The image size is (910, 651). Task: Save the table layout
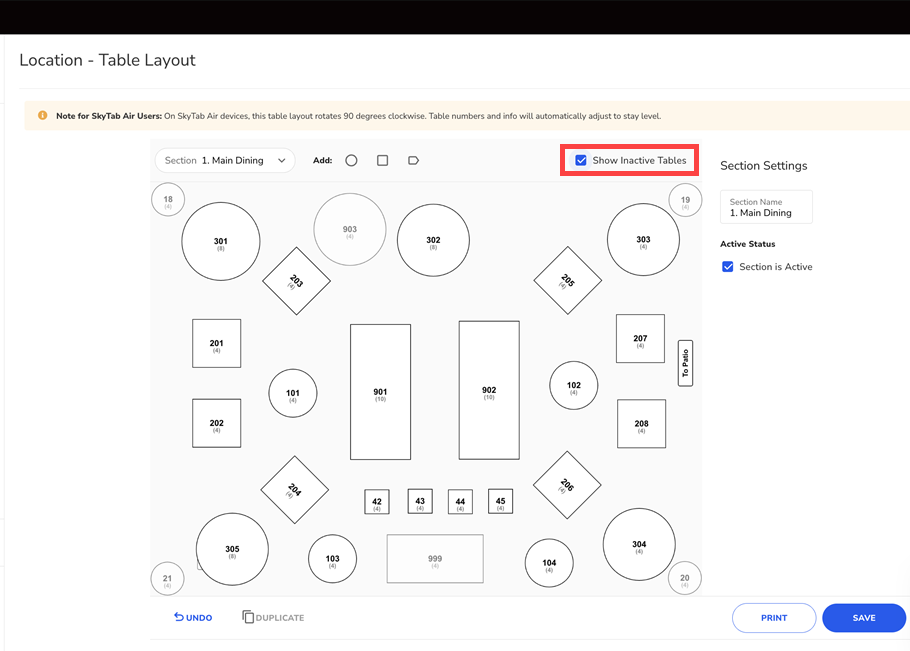(x=864, y=618)
